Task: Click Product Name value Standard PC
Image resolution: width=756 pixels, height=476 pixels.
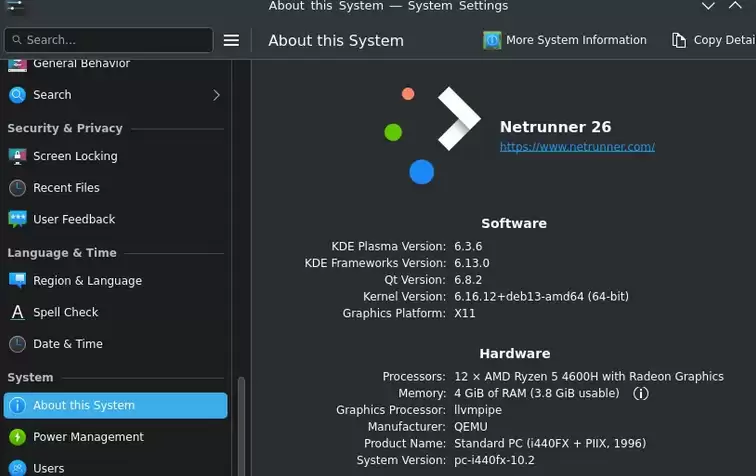Action: (550, 444)
